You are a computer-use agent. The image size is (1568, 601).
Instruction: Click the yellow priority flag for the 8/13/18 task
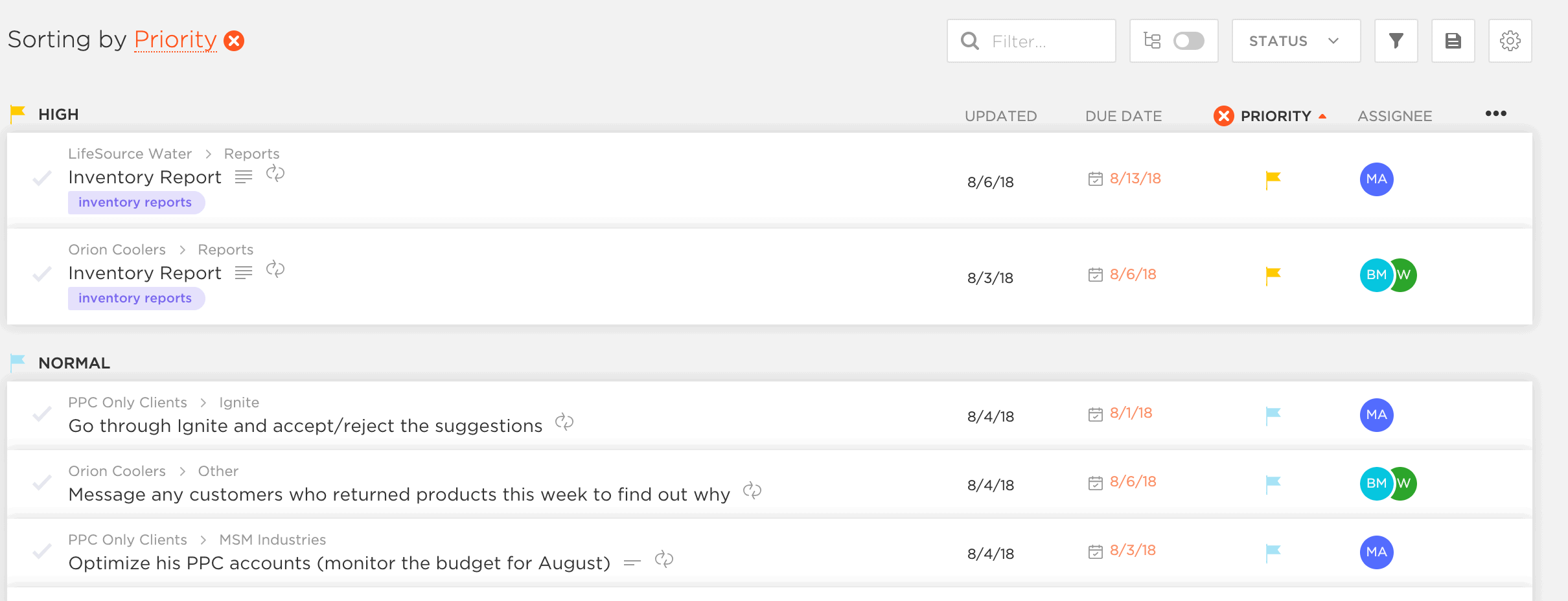(x=1273, y=179)
